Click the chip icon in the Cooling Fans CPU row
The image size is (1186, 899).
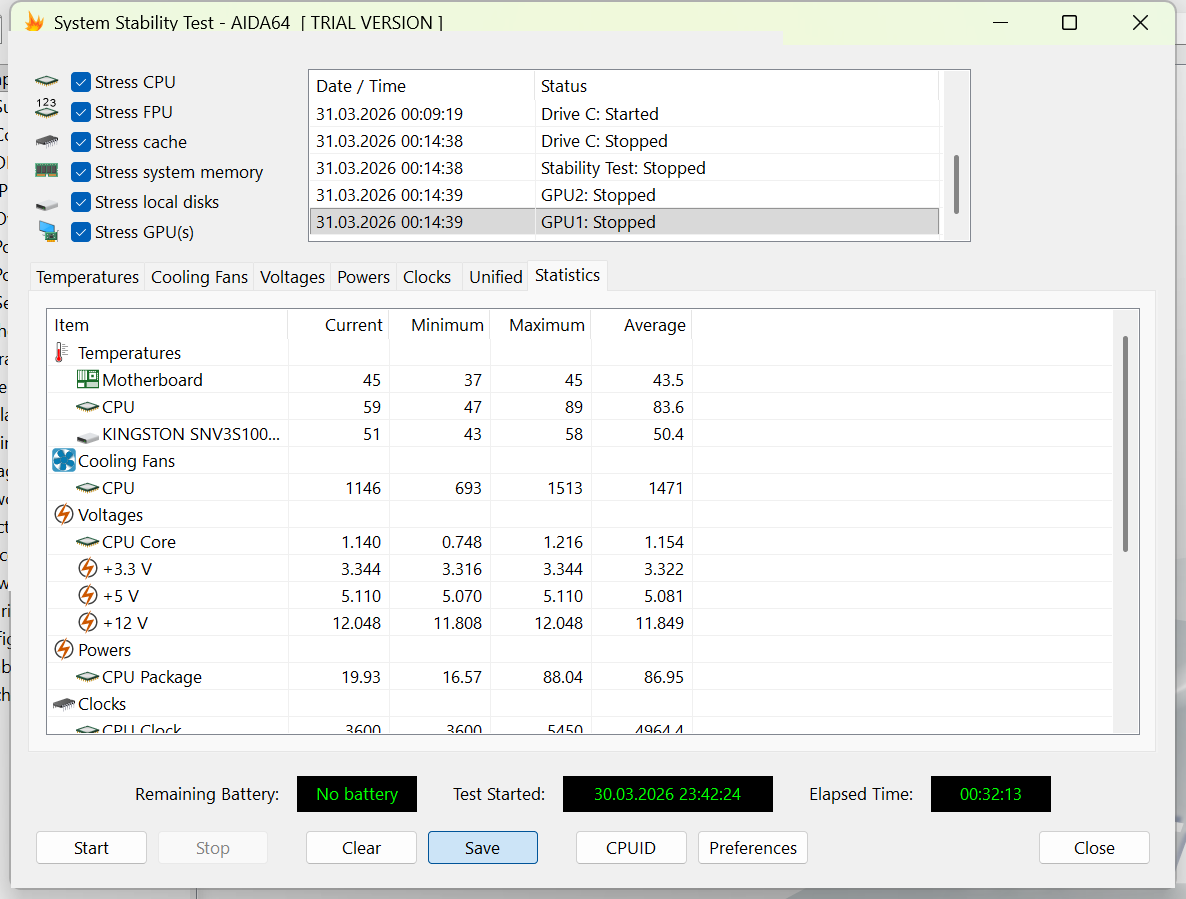click(x=88, y=488)
